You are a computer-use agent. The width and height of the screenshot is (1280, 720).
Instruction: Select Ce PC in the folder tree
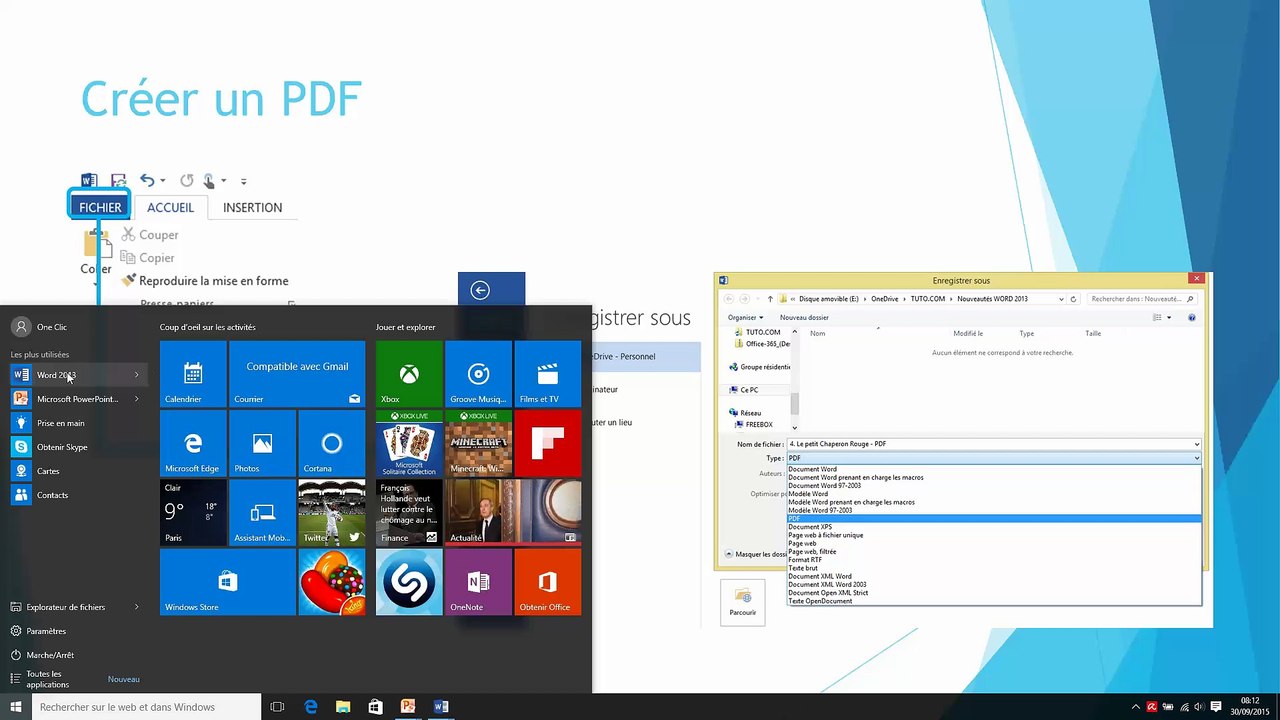coord(749,390)
